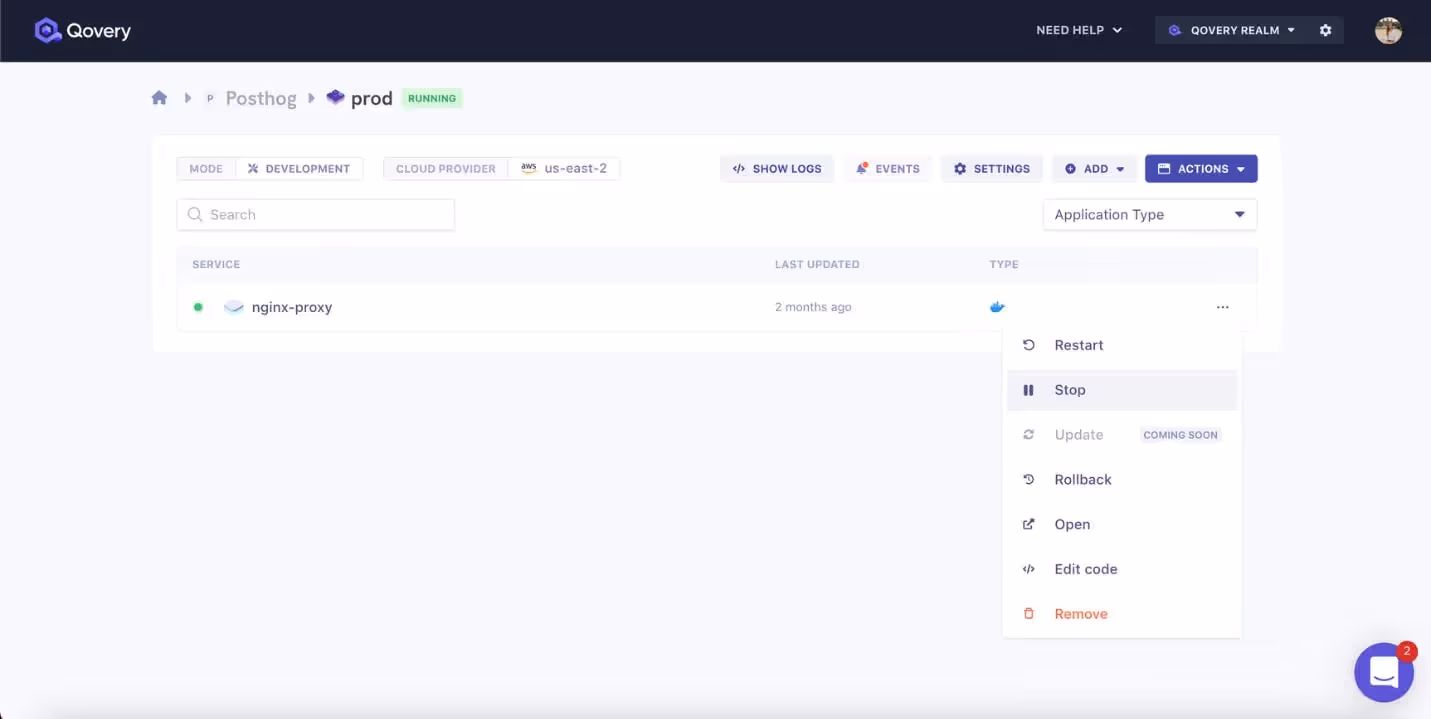Image resolution: width=1431 pixels, height=719 pixels.
Task: Click the Docker whale type icon
Action: [x=997, y=307]
